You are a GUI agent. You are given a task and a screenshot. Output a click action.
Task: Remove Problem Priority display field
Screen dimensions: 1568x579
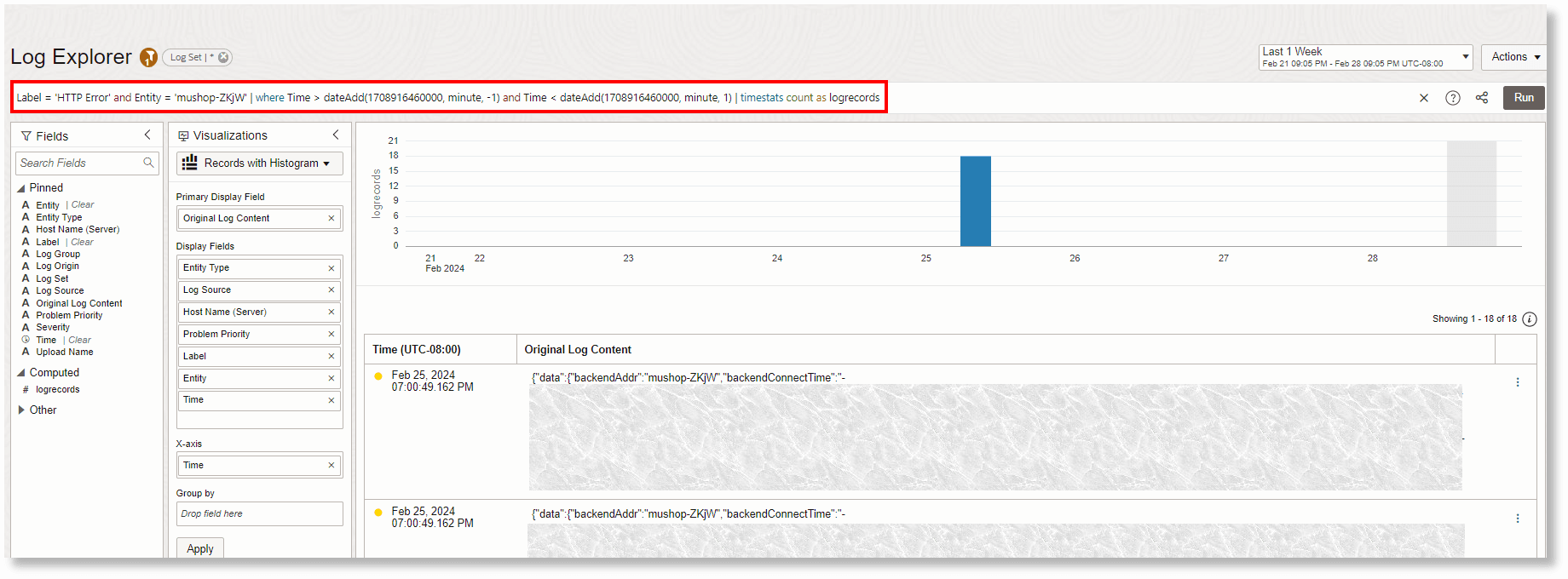coord(331,334)
